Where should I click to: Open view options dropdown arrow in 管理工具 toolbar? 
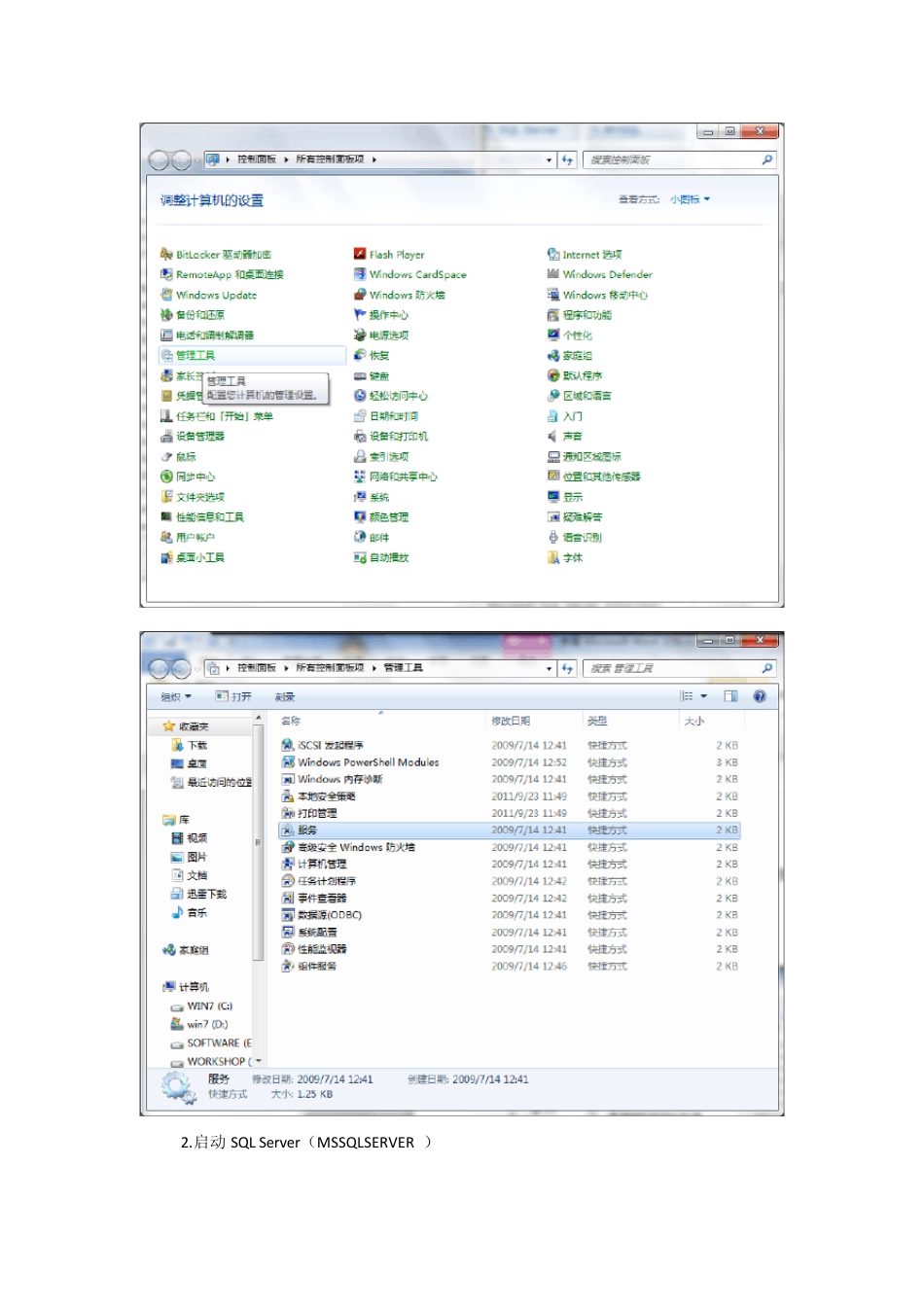click(704, 696)
